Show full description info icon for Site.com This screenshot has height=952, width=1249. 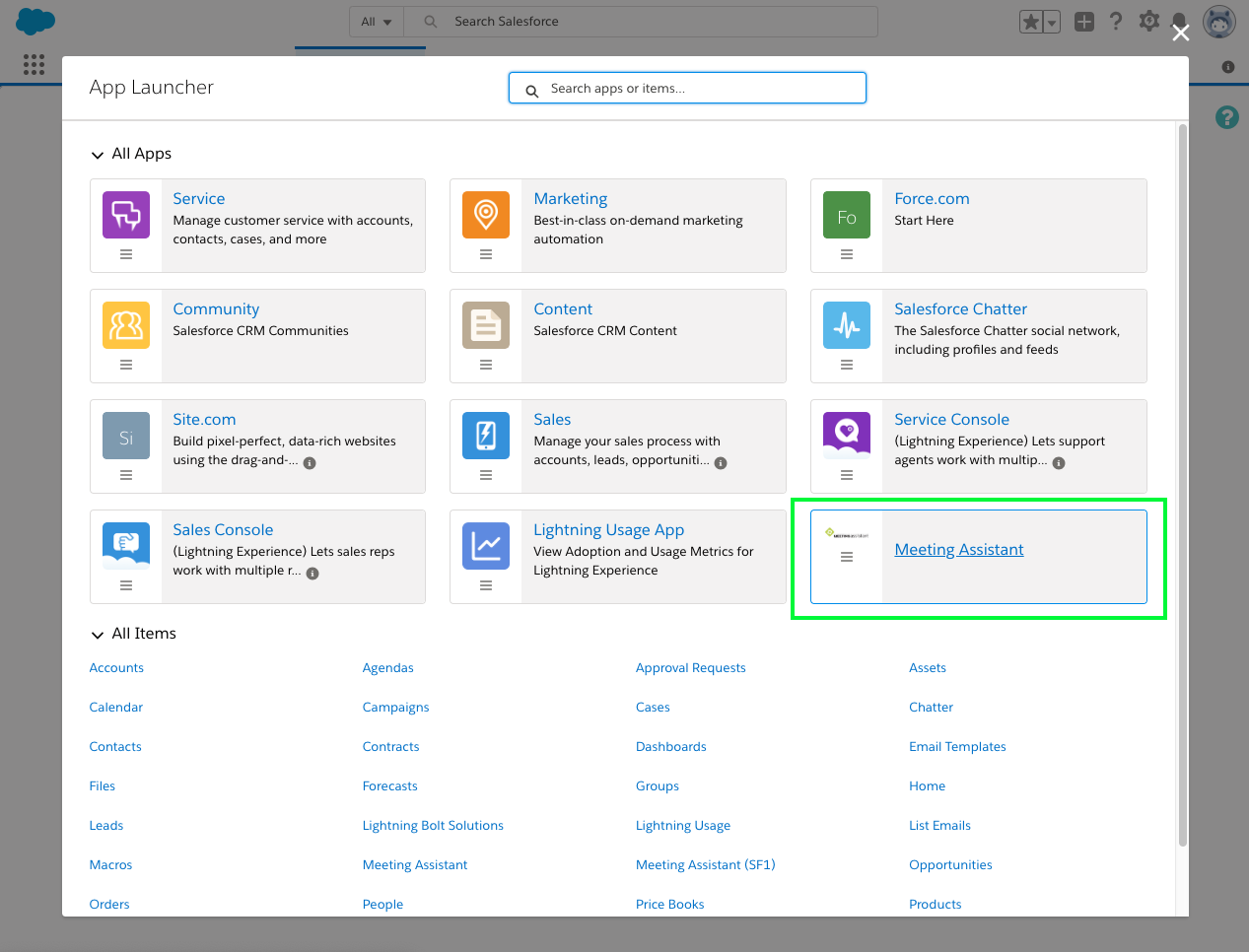310,463
